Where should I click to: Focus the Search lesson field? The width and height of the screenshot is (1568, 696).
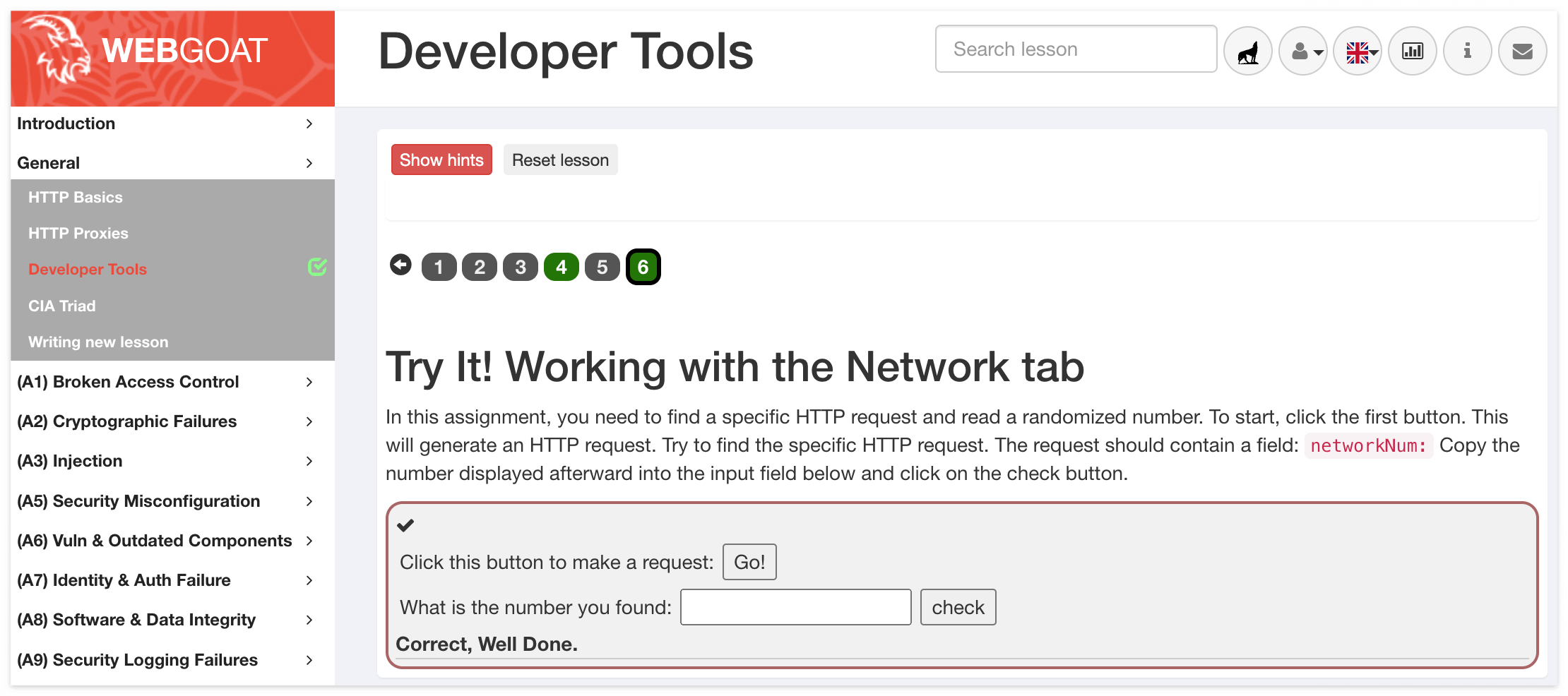pos(1076,49)
